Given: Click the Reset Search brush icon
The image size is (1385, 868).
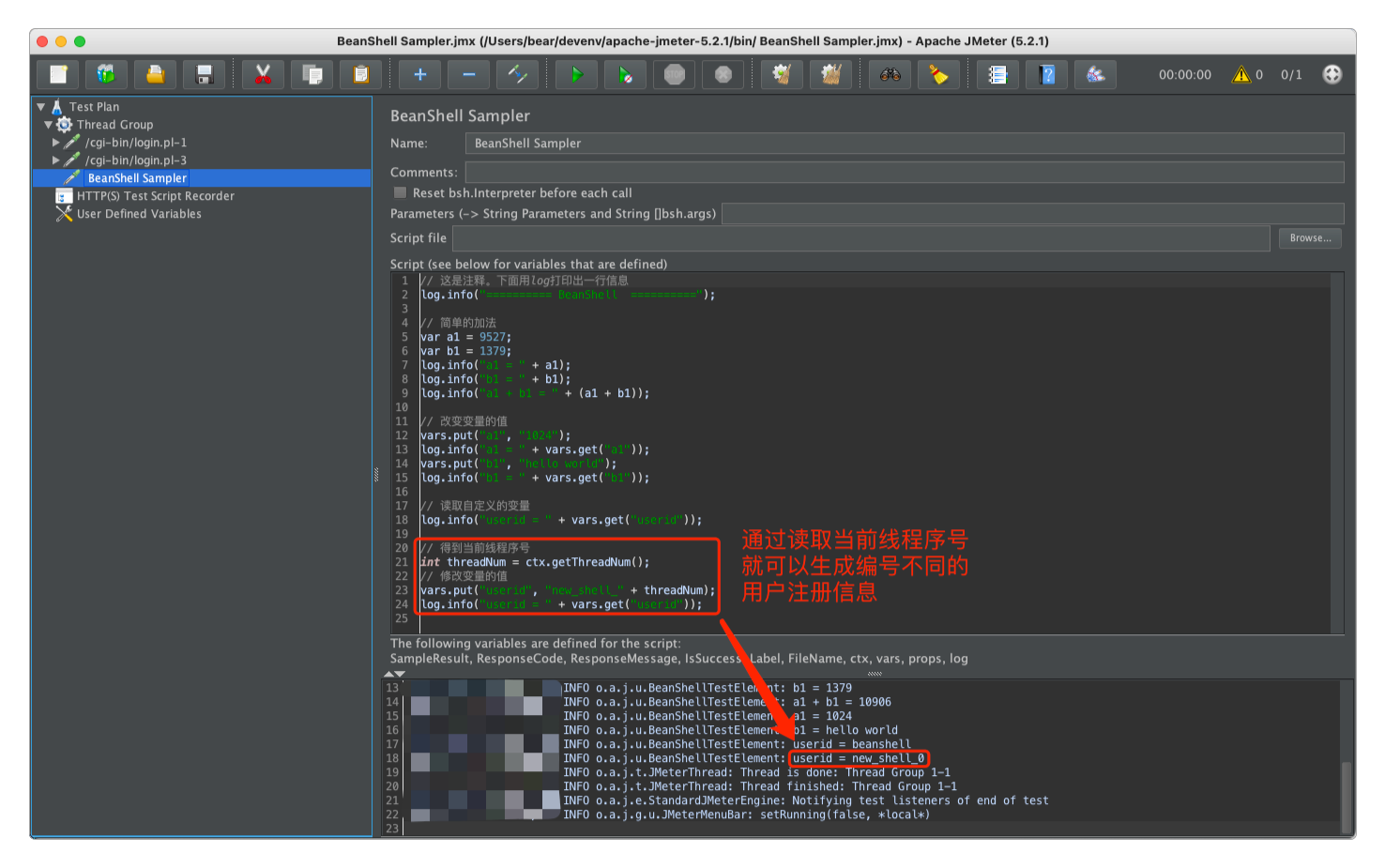Looking at the screenshot, I should pos(939,74).
